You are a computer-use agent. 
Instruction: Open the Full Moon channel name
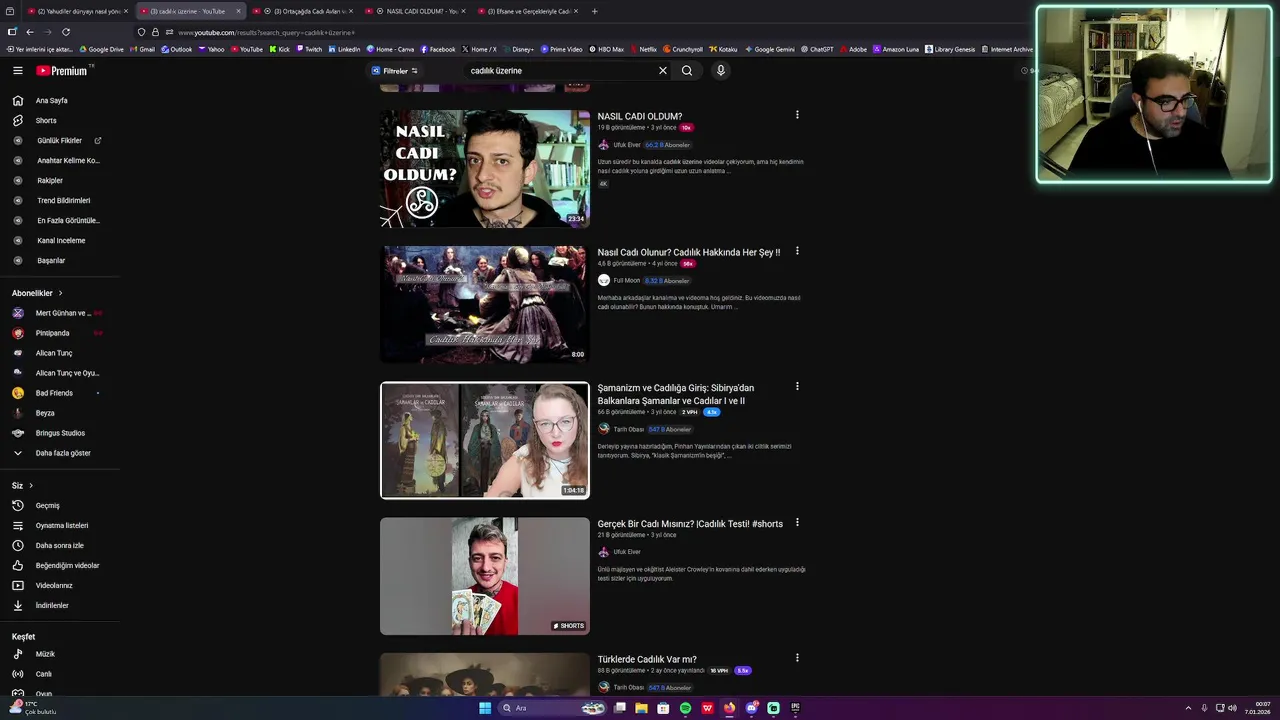626,281
